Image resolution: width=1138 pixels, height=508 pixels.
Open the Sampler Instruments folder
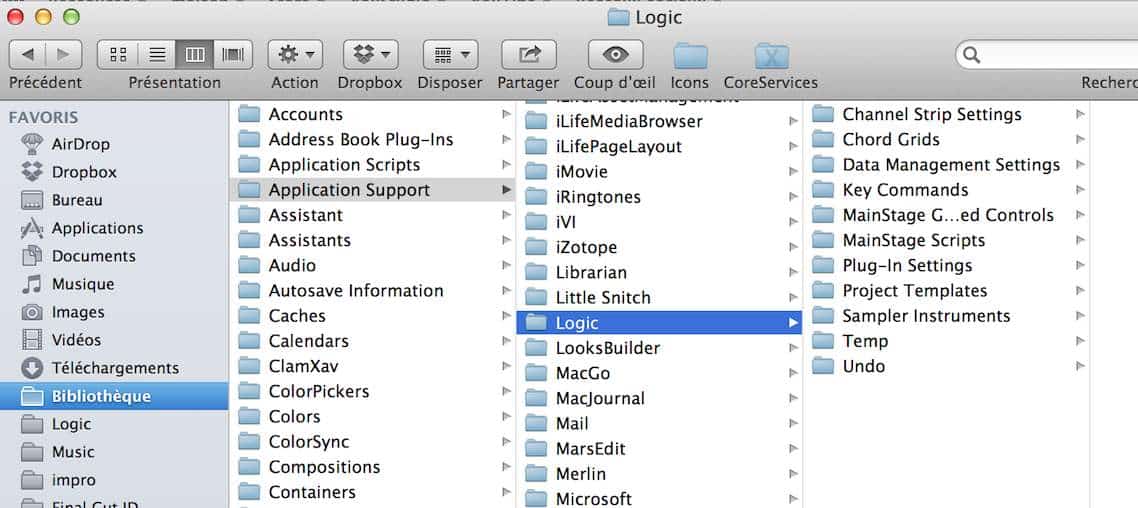pyautogui.click(x=946, y=316)
